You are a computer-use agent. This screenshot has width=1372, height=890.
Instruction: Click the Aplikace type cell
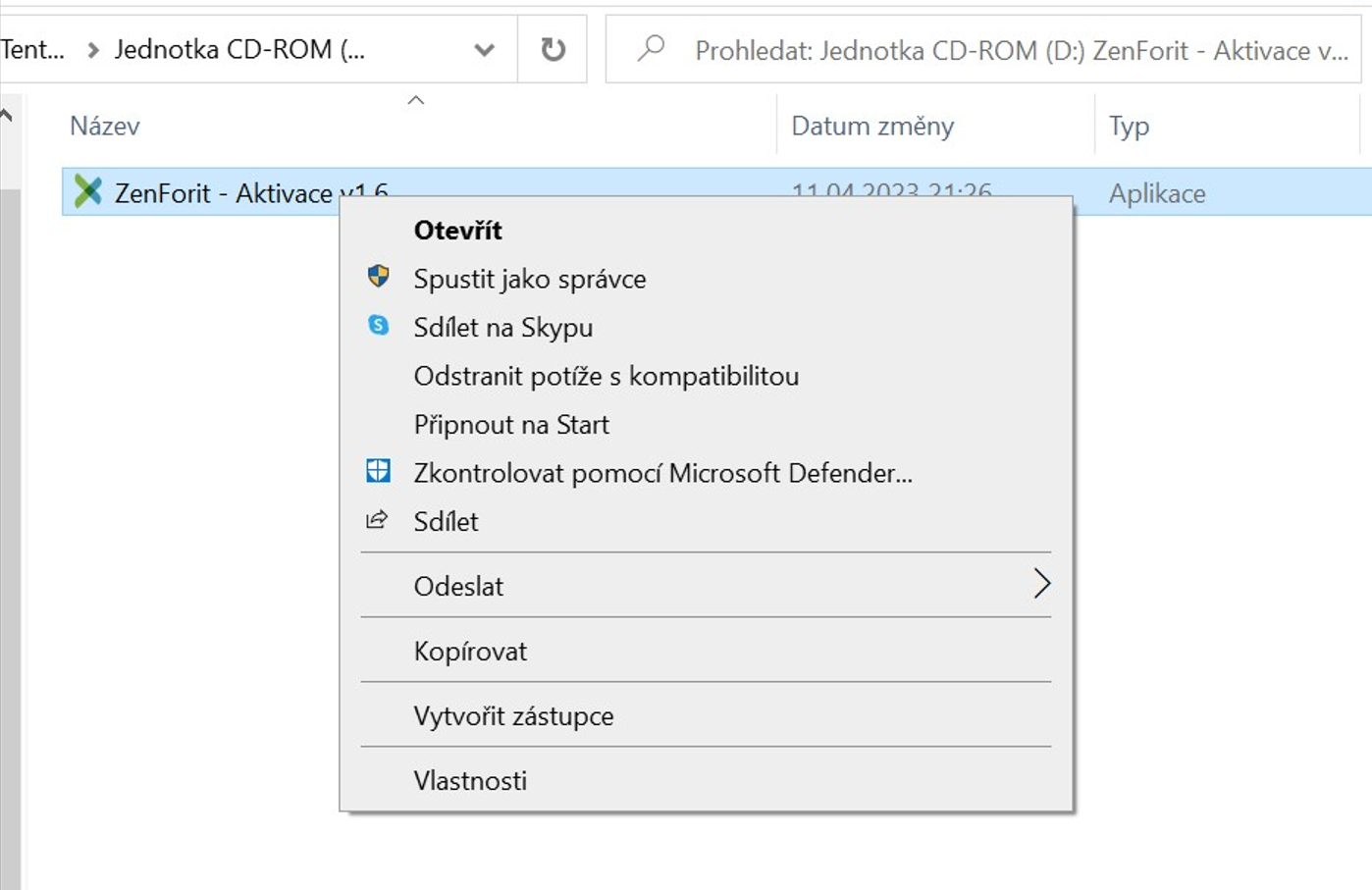point(1157,193)
